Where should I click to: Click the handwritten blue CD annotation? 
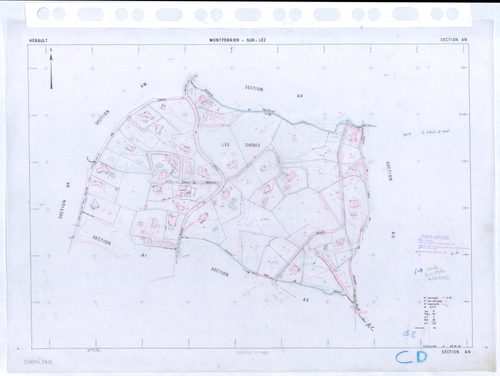click(411, 357)
